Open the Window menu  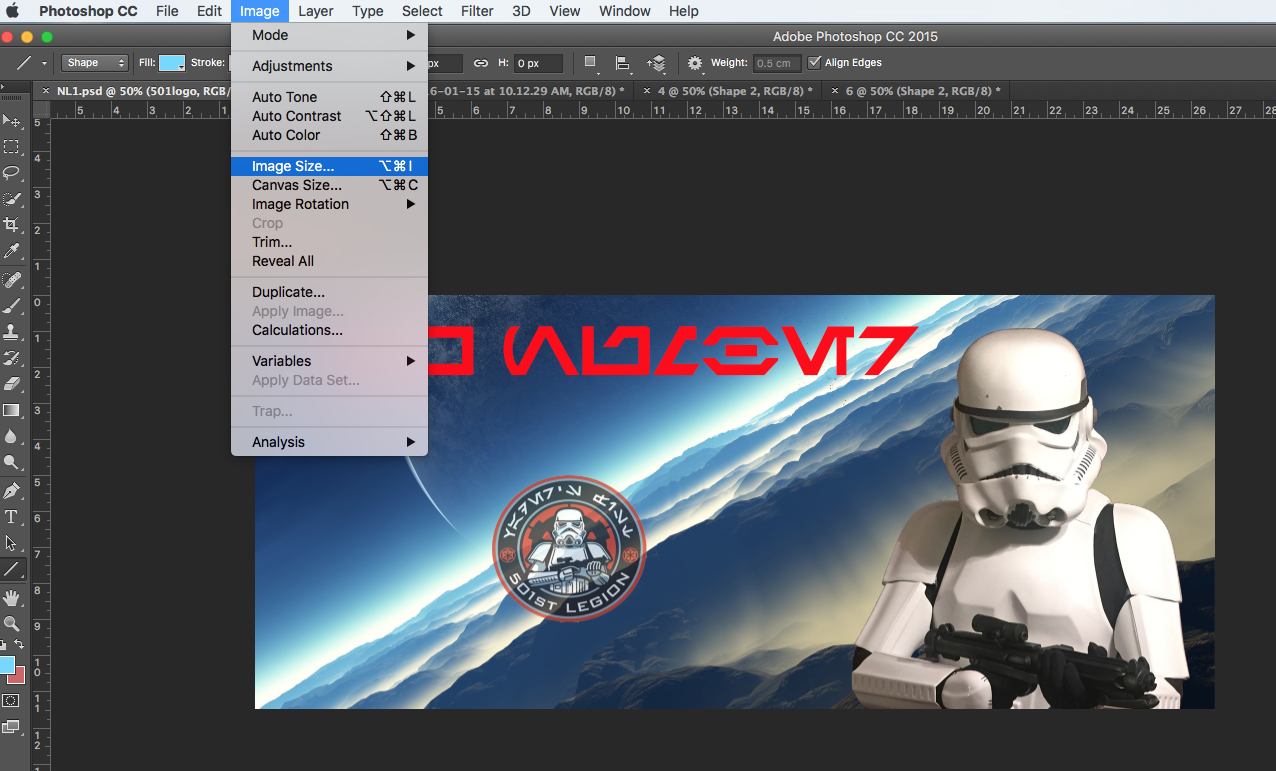(624, 11)
